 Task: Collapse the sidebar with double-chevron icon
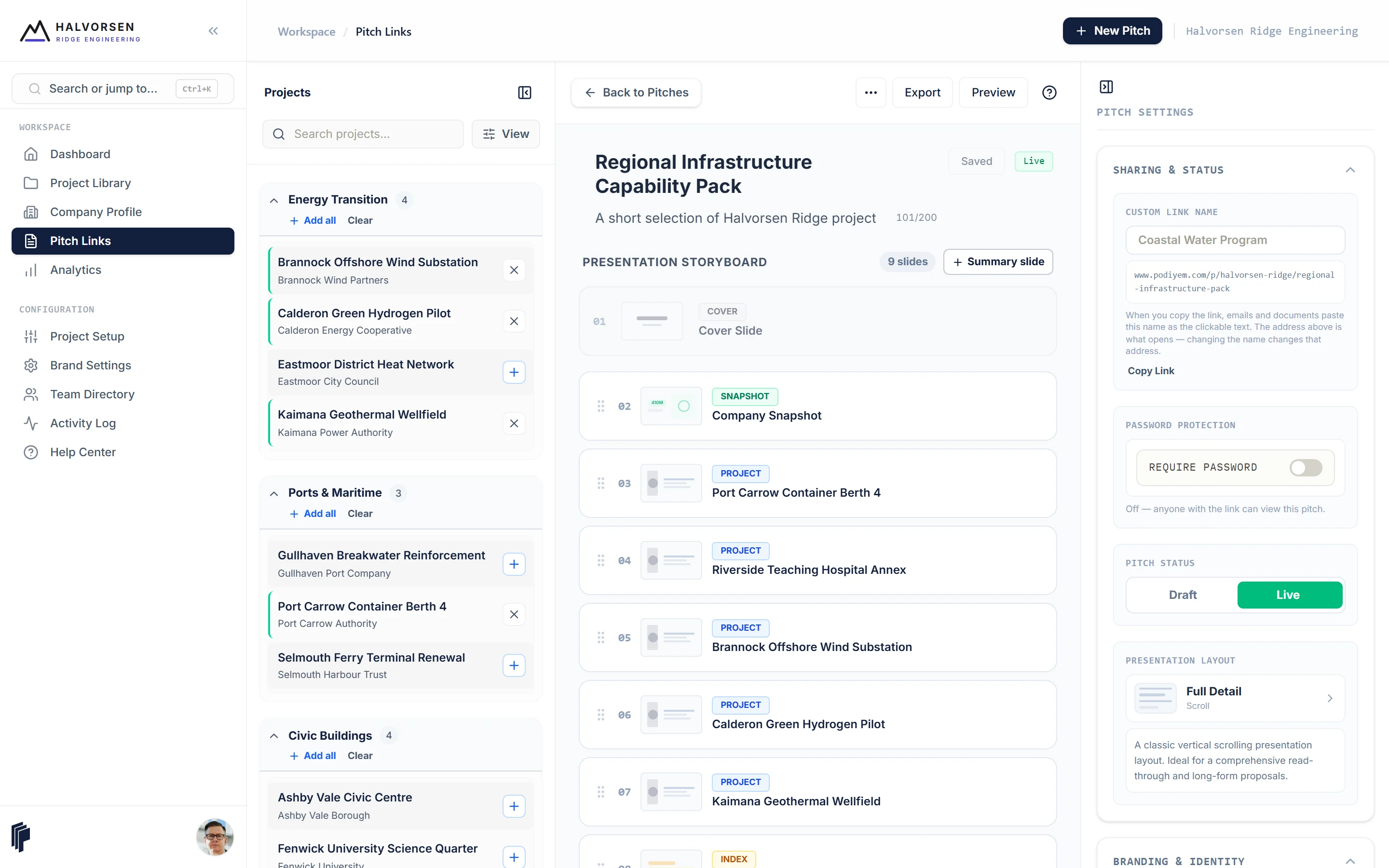tap(213, 31)
